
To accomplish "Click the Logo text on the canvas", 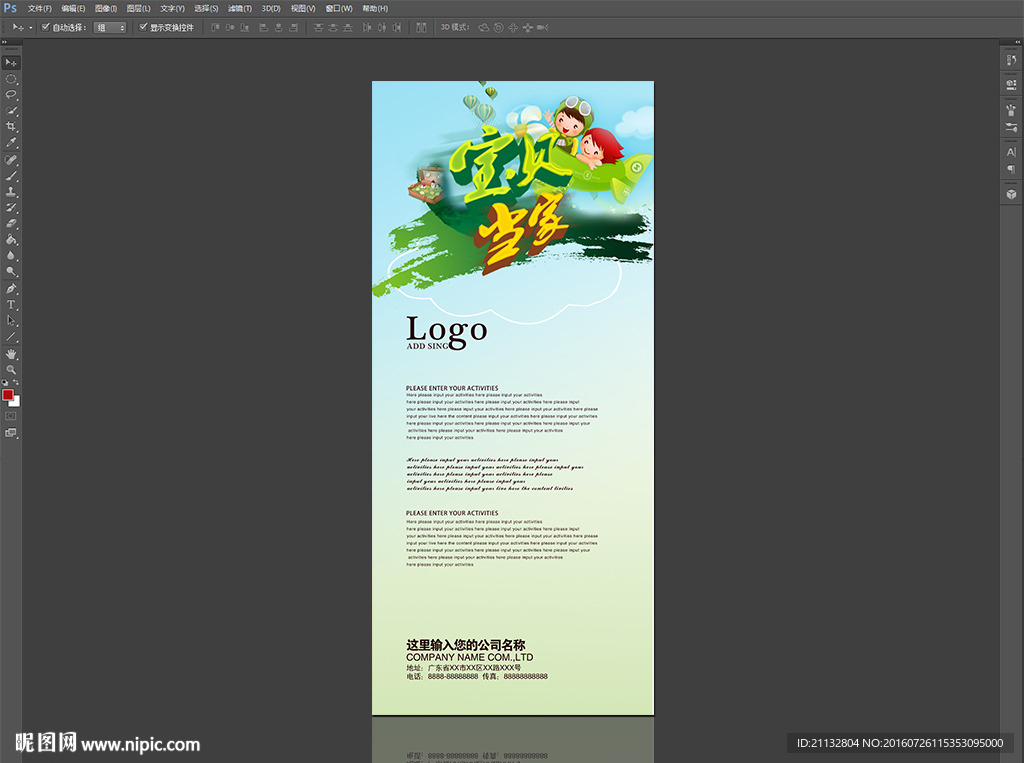I will coord(447,329).
